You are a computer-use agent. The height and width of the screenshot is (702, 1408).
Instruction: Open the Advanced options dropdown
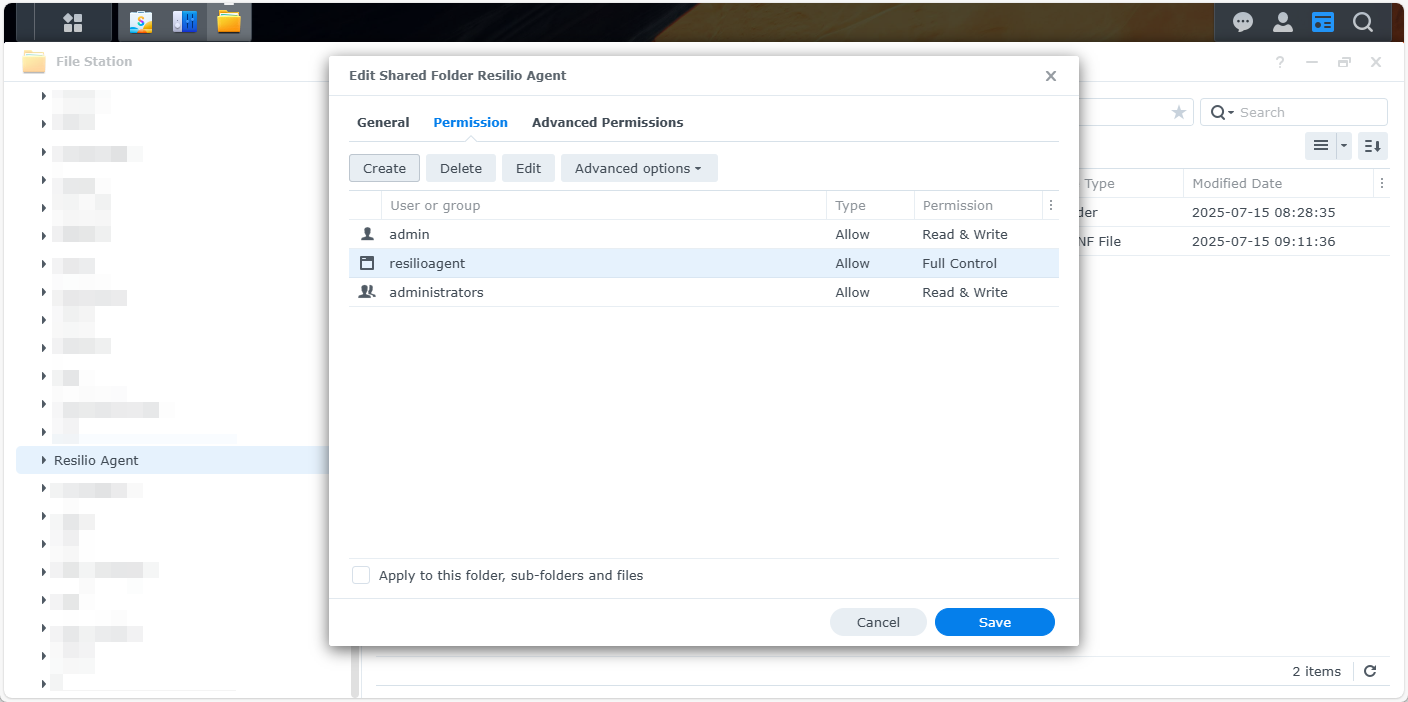point(638,168)
